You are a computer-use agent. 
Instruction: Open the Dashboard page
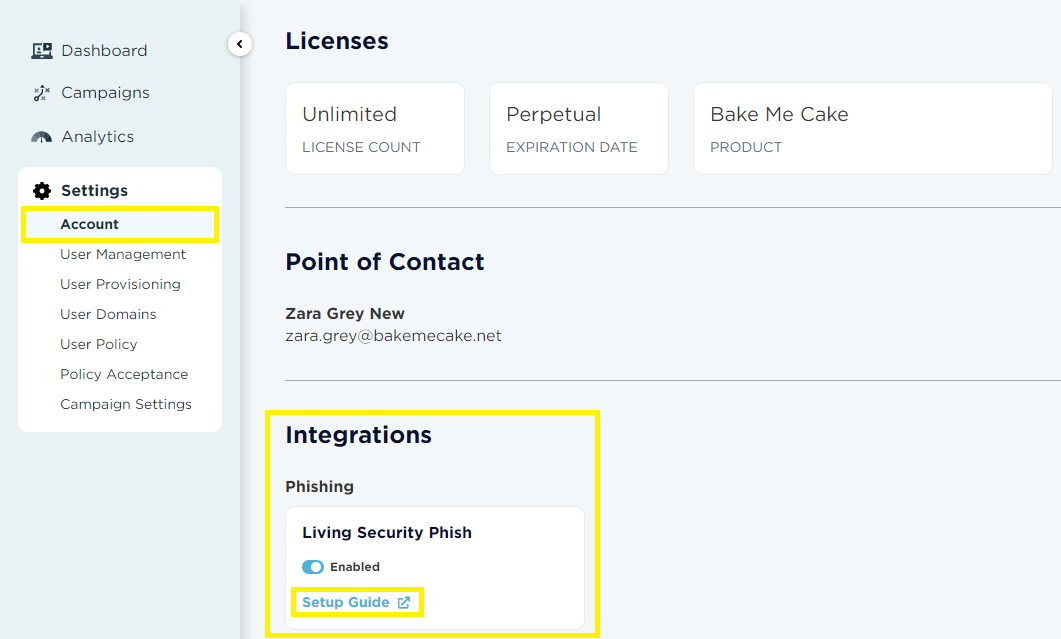pyautogui.click(x=104, y=51)
